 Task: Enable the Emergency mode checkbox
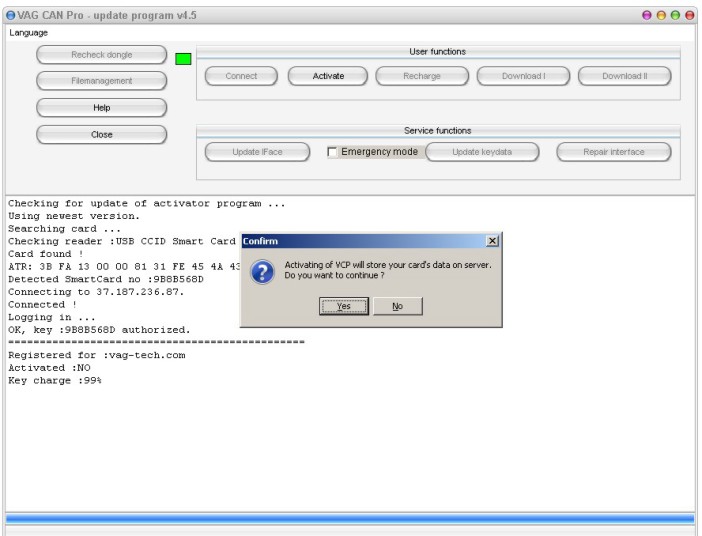332,152
